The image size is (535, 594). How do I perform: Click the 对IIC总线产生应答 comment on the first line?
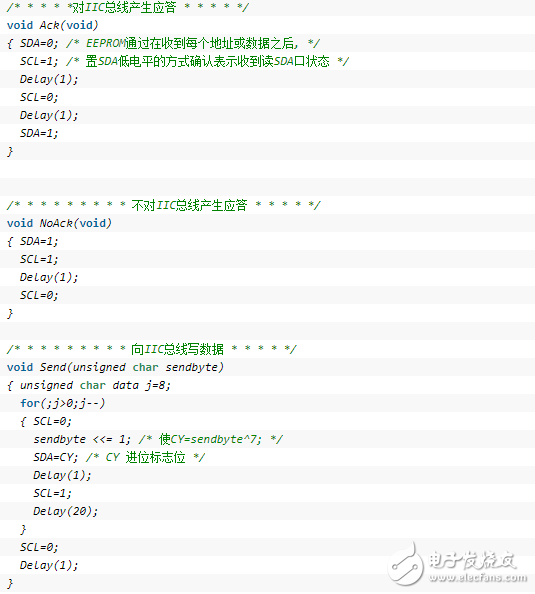click(128, 7)
